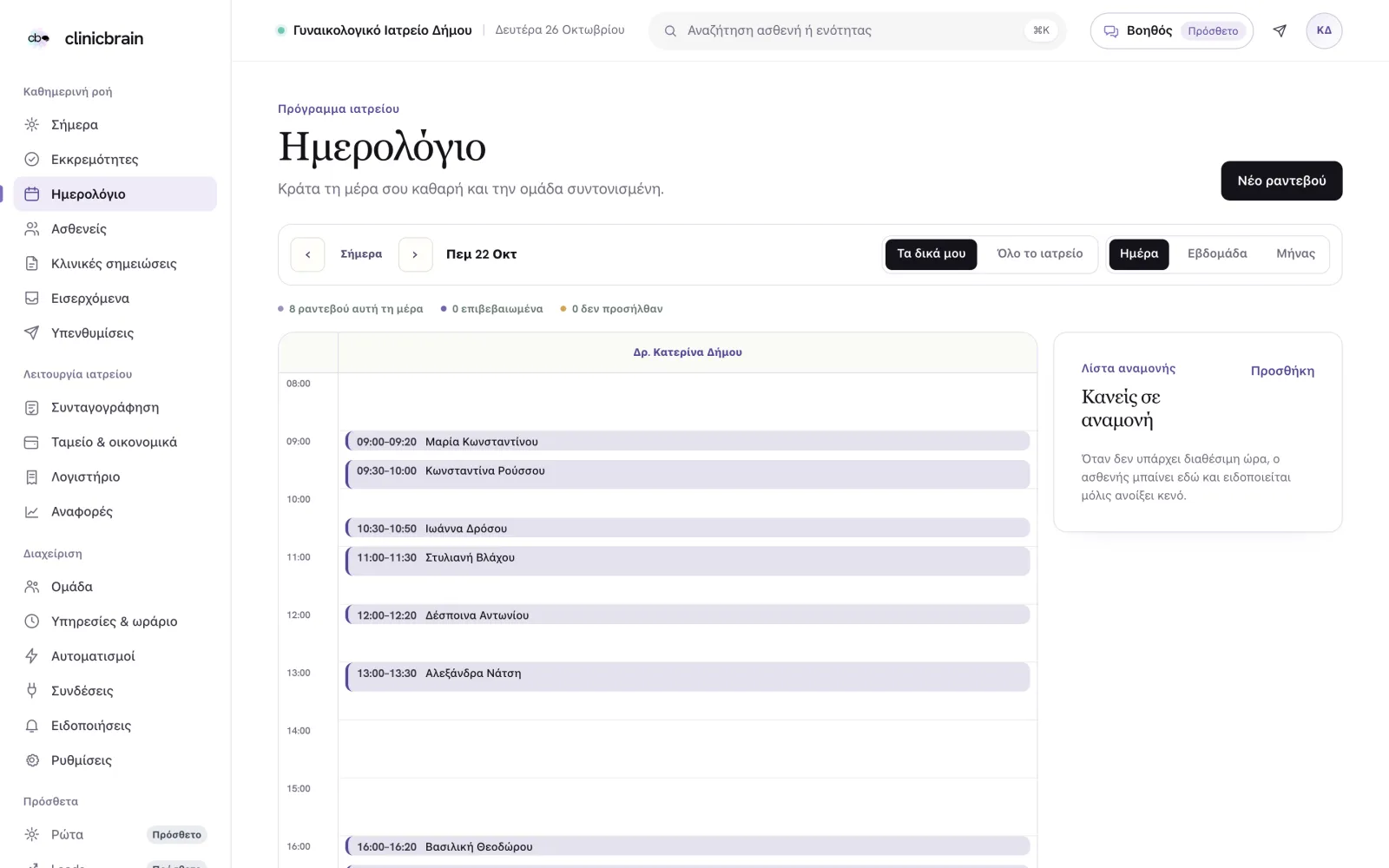Go to the previous day arrow
Viewport: 1389px width, 868px height.
tap(307, 254)
